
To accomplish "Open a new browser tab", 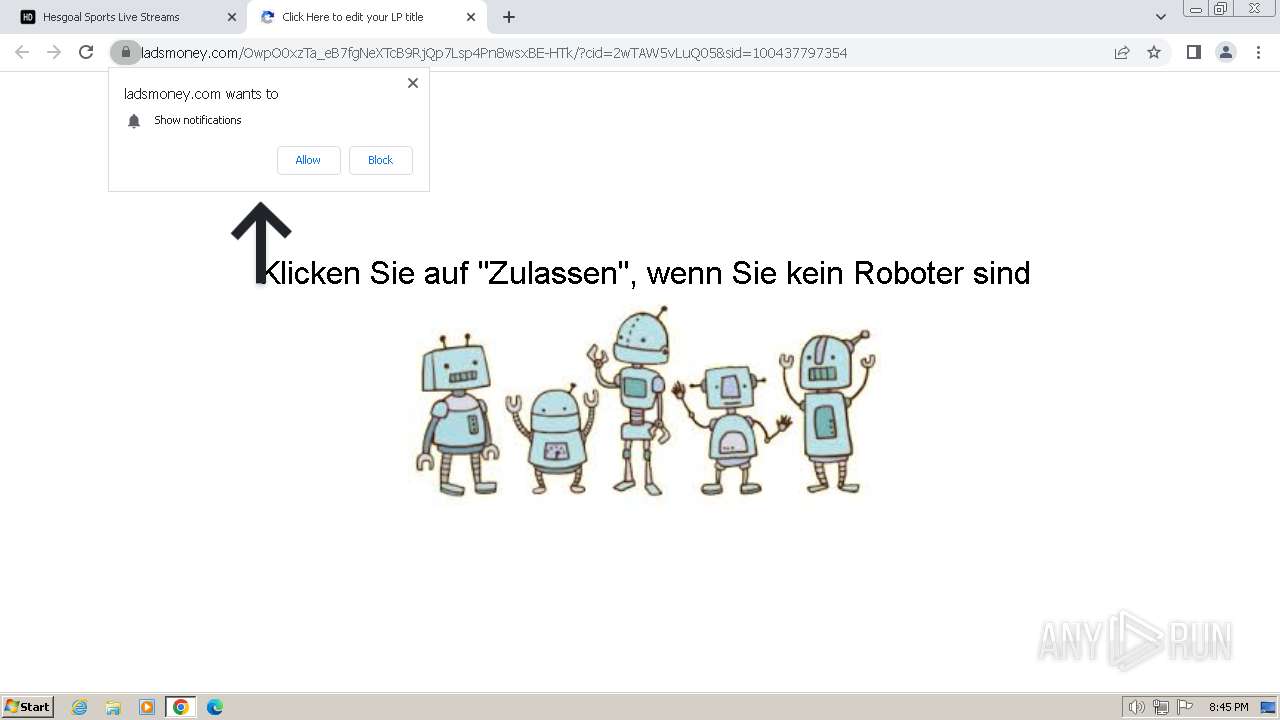I will tap(509, 17).
